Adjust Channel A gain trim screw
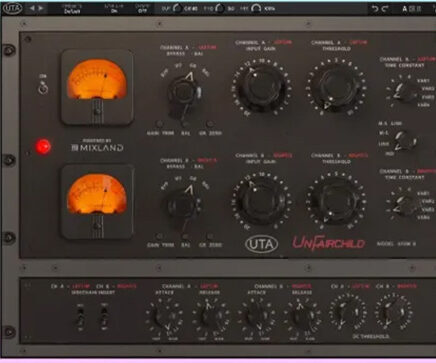This screenshot has height=363, width=436. point(160,124)
